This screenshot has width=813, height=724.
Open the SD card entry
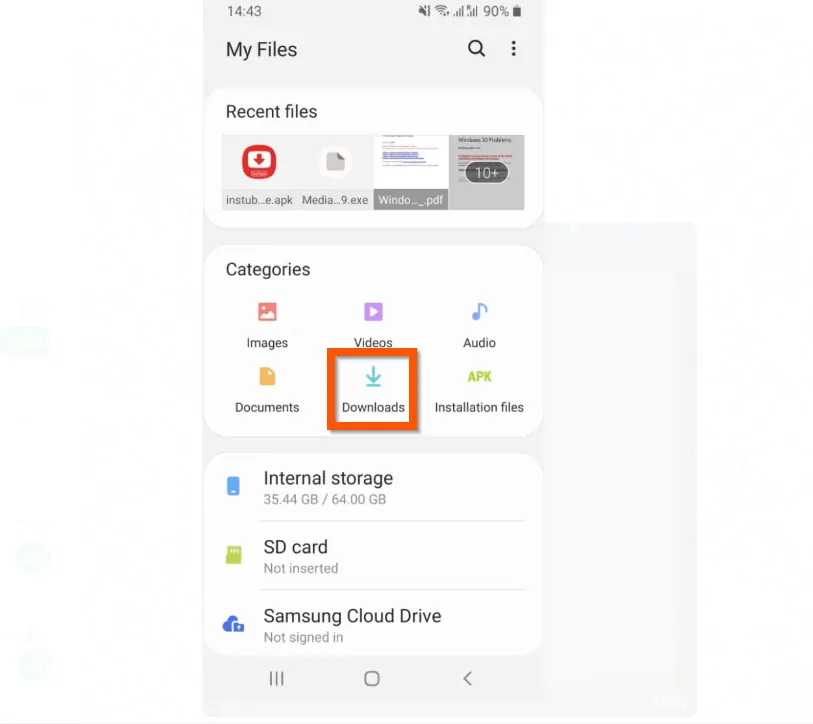[296, 556]
